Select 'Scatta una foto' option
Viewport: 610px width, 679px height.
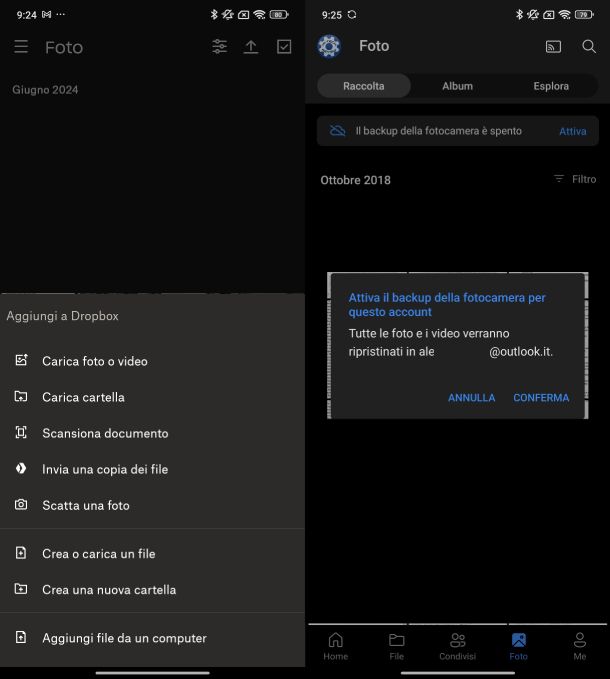(152, 505)
